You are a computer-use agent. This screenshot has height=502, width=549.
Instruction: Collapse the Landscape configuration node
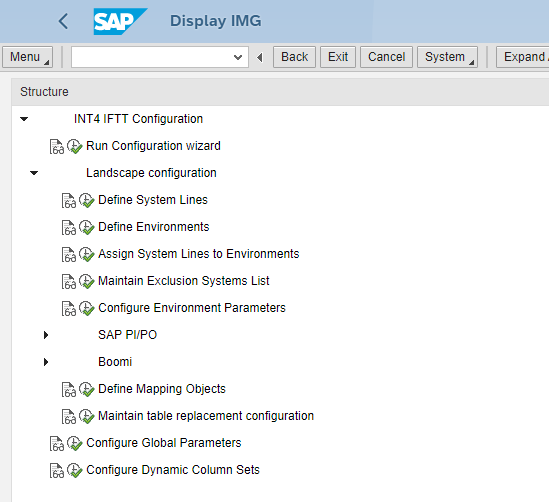(34, 173)
